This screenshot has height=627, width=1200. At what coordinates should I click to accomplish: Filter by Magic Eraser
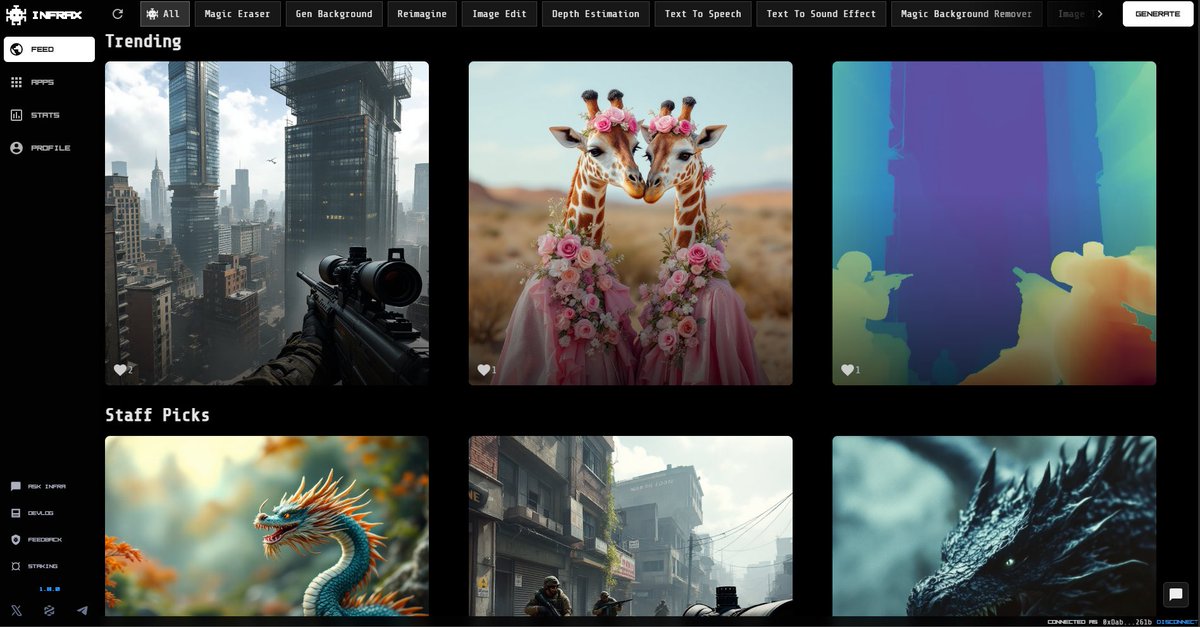click(237, 14)
